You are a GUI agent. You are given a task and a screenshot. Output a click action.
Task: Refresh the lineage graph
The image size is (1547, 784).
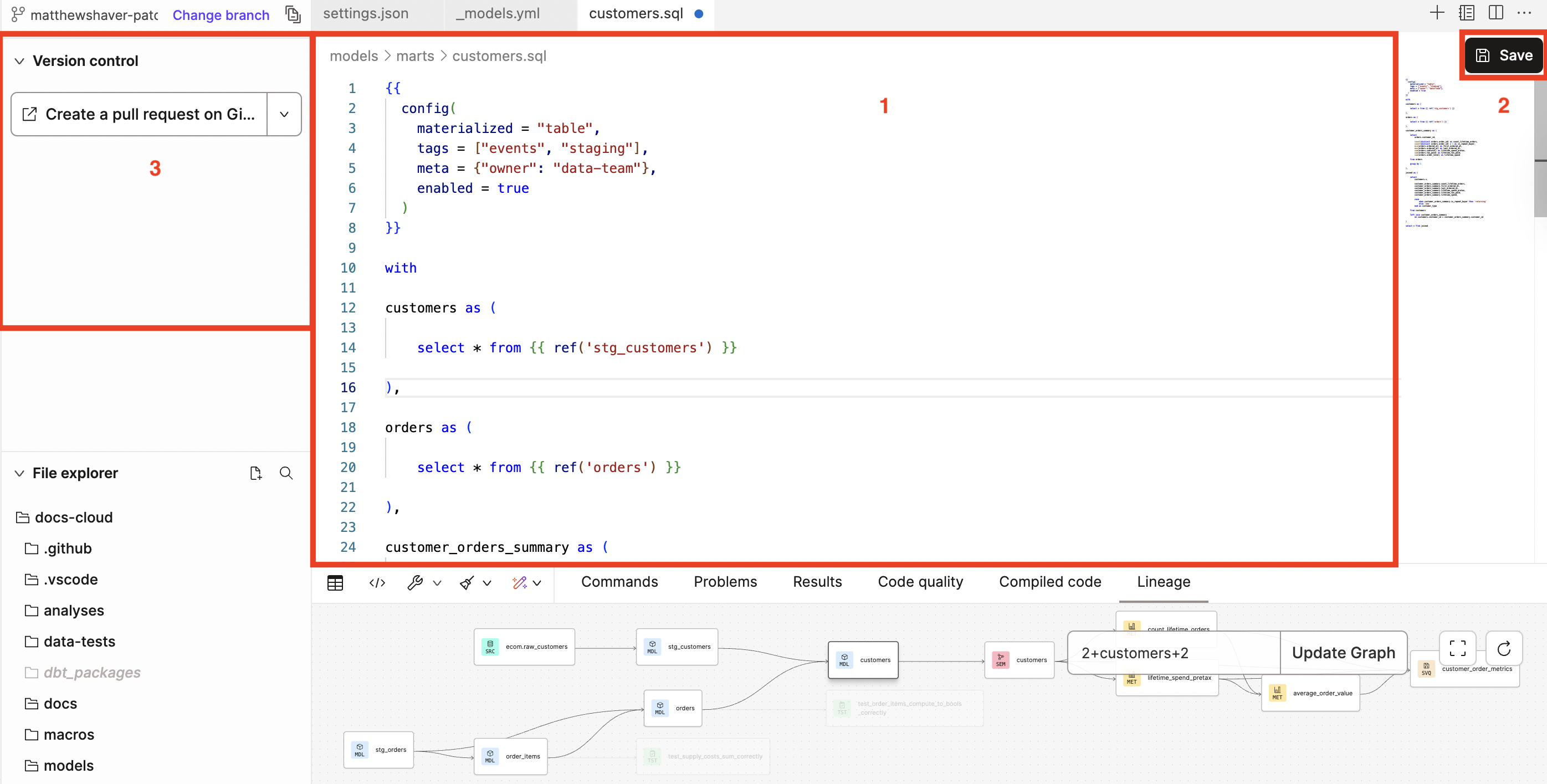pyautogui.click(x=1504, y=649)
